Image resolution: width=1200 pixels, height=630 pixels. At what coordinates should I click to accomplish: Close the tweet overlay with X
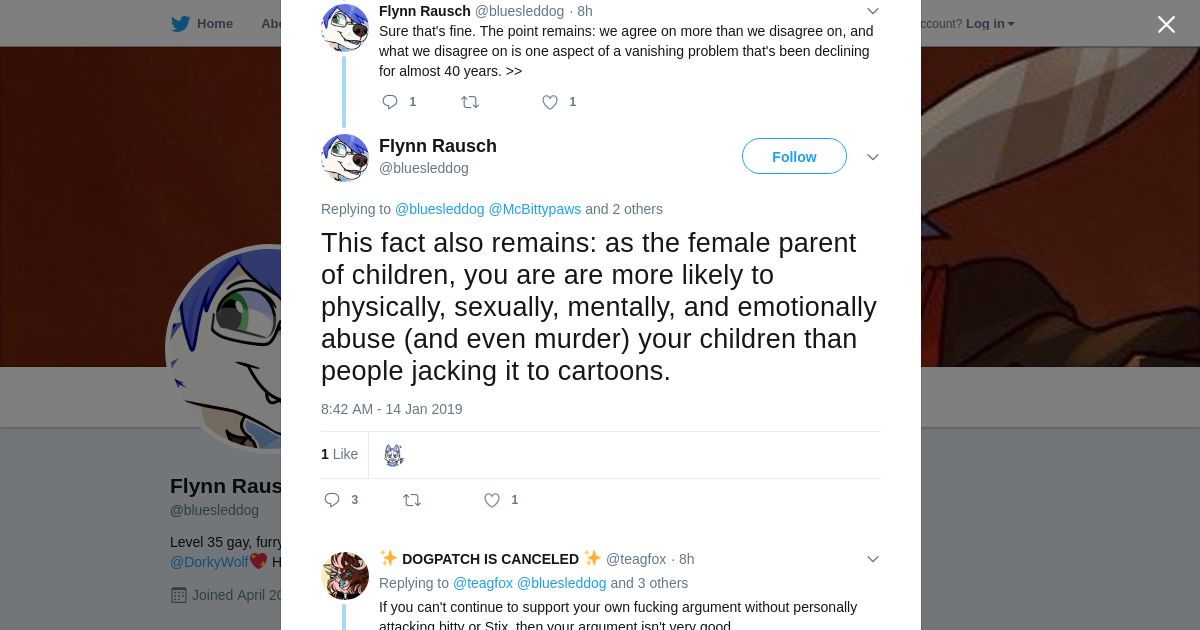pyautogui.click(x=1166, y=25)
